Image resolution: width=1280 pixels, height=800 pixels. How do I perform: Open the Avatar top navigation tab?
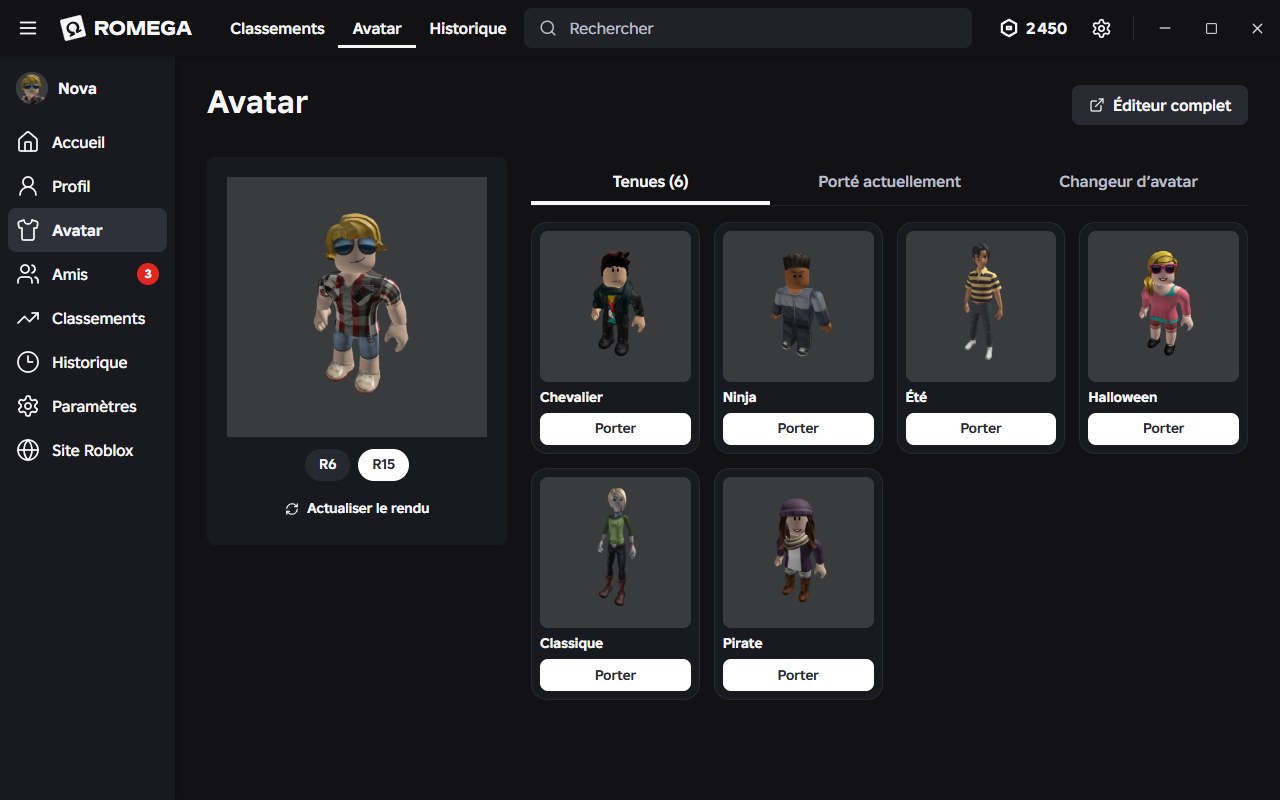coord(377,28)
